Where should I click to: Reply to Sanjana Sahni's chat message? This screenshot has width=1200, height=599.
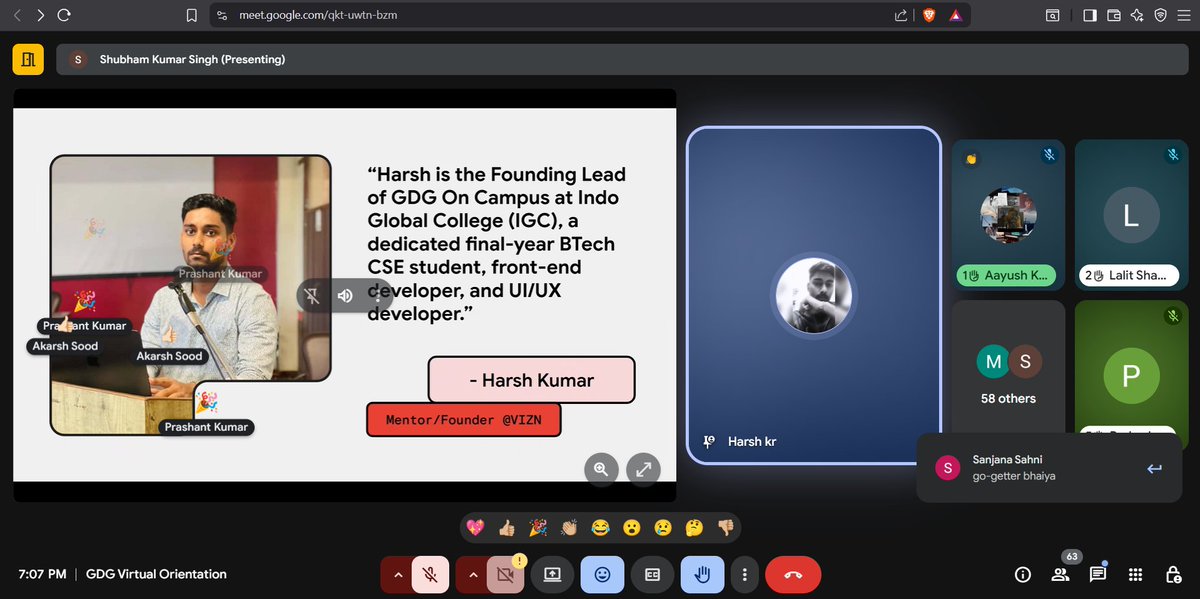(1154, 467)
